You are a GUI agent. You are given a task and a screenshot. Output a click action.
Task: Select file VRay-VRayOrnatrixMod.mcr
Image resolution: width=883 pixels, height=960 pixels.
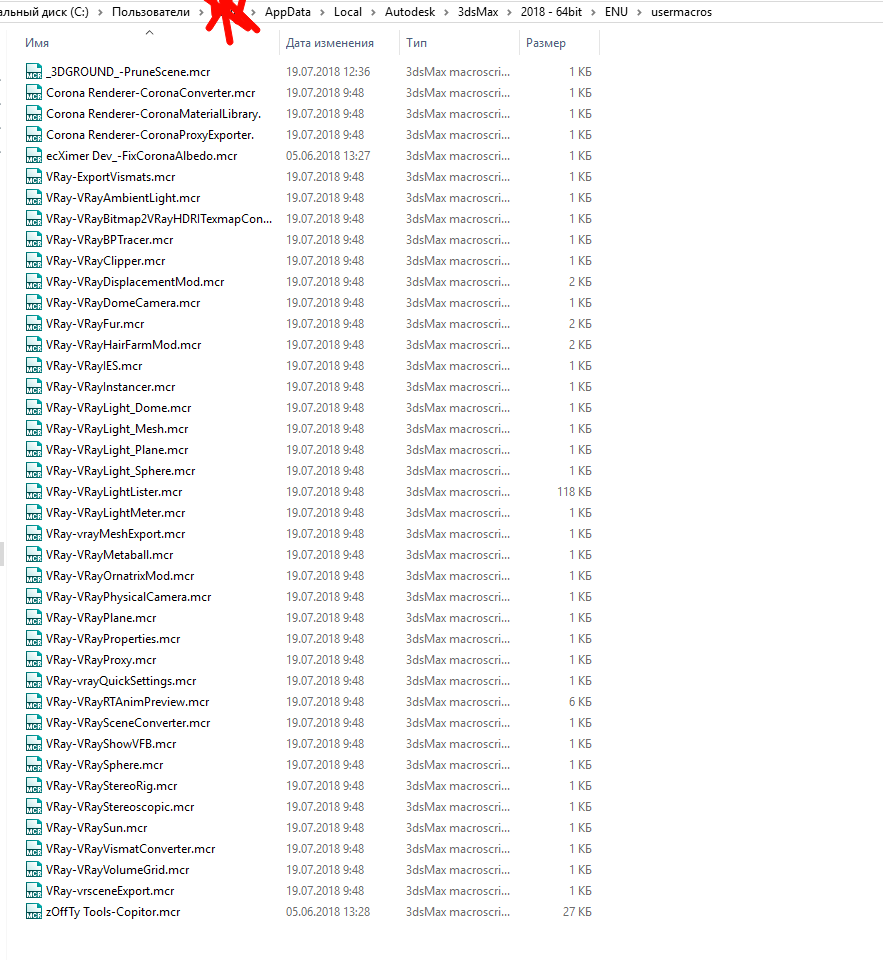[x=120, y=576]
